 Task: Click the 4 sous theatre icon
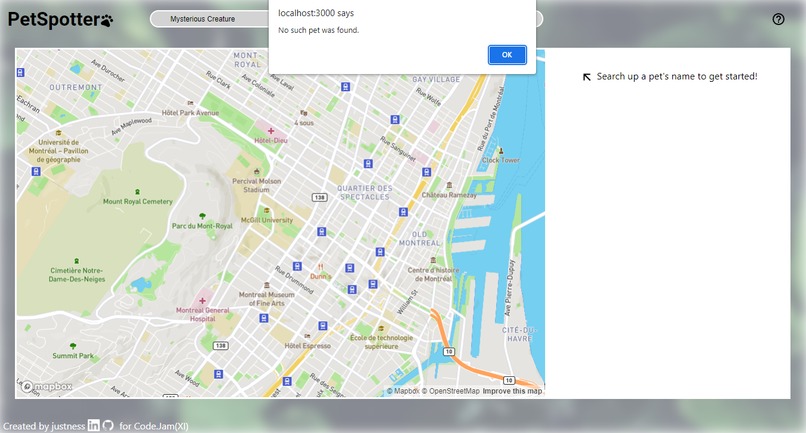[304, 113]
